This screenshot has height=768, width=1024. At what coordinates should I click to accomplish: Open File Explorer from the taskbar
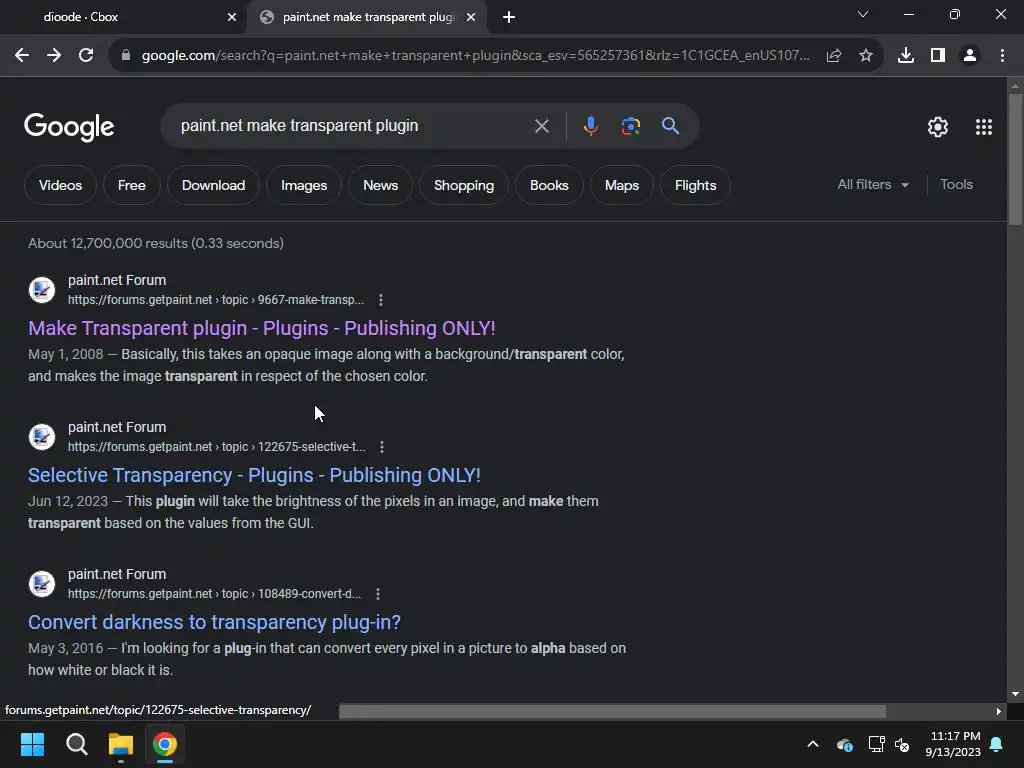(121, 744)
